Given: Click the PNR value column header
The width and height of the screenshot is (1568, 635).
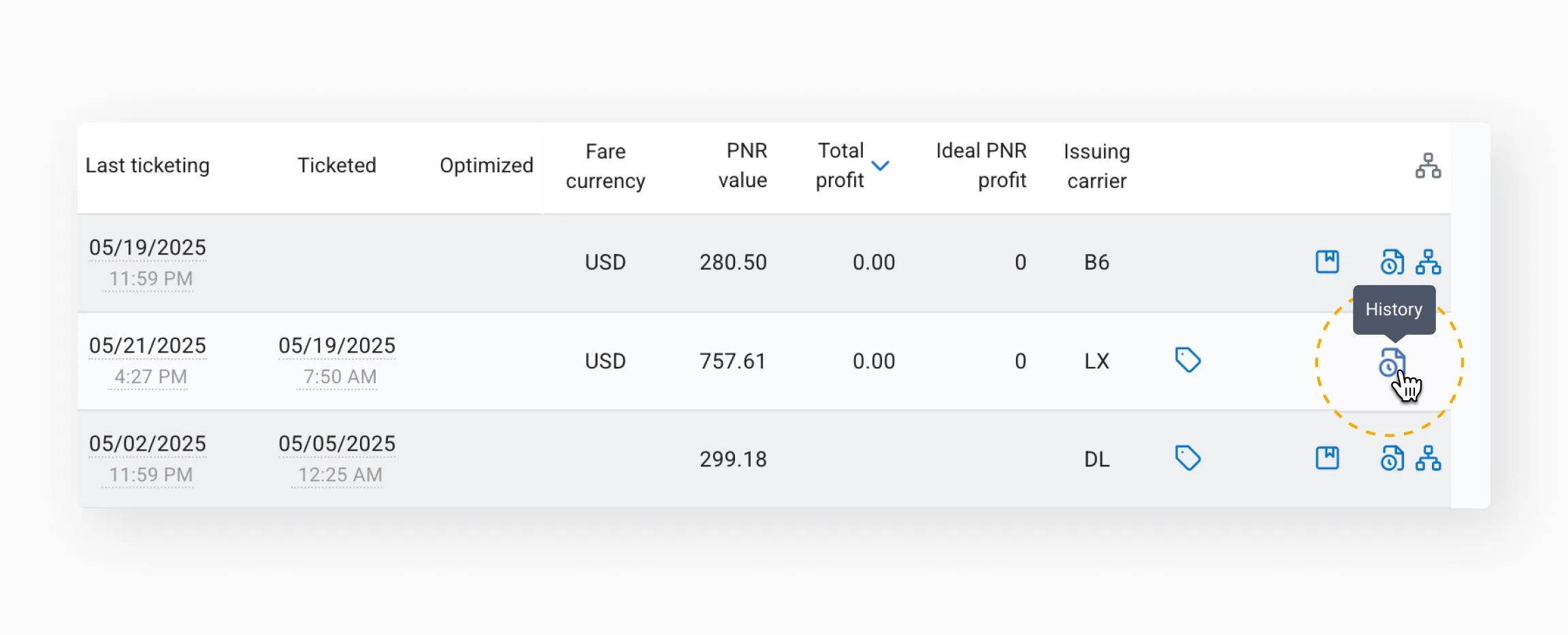Looking at the screenshot, I should [742, 165].
